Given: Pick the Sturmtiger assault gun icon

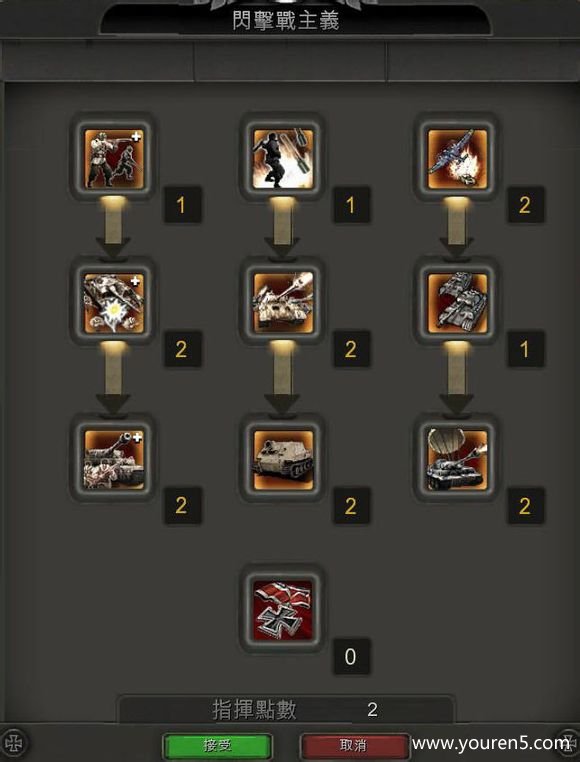Looking at the screenshot, I should pyautogui.click(x=283, y=459).
